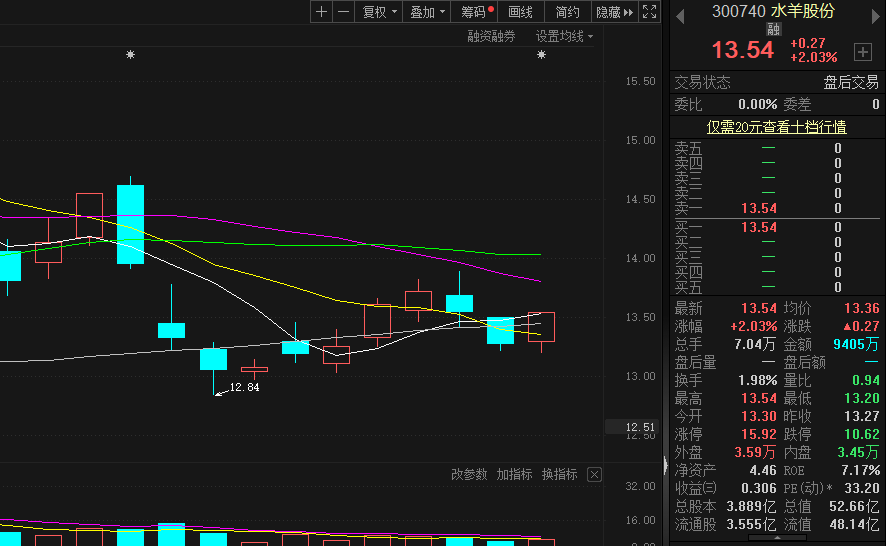Click 换指标 to switch indicator
This screenshot has width=886, height=546.
pyautogui.click(x=559, y=474)
